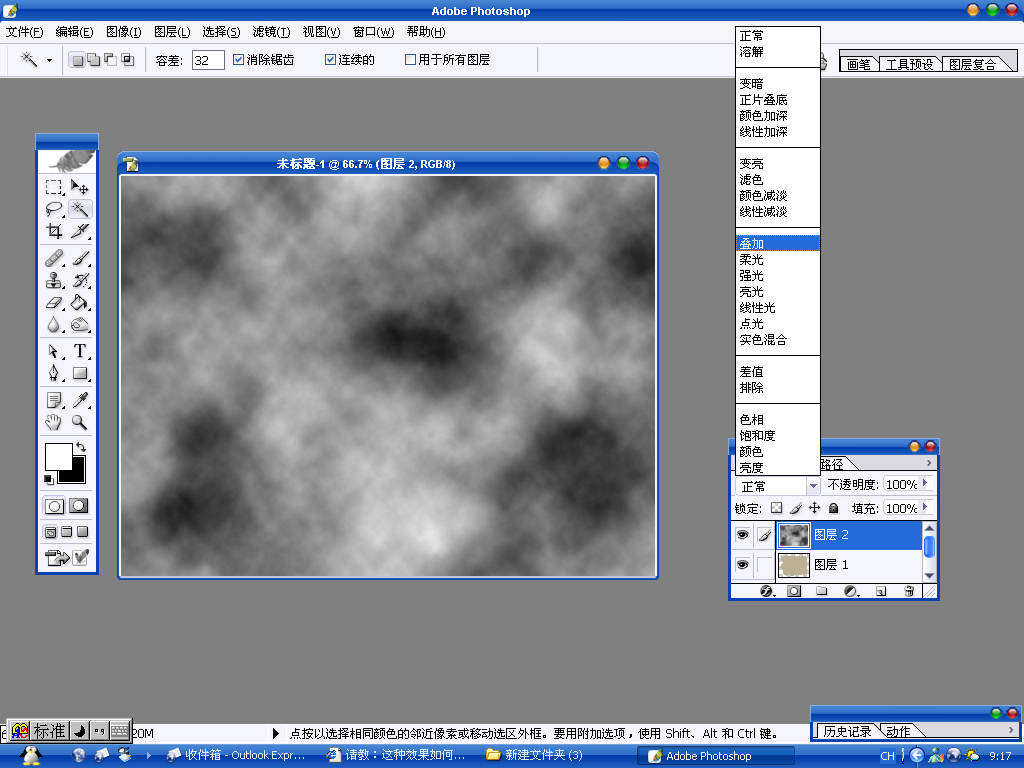Viewport: 1024px width, 768px height.
Task: Select the Slice tool
Action: click(x=80, y=231)
